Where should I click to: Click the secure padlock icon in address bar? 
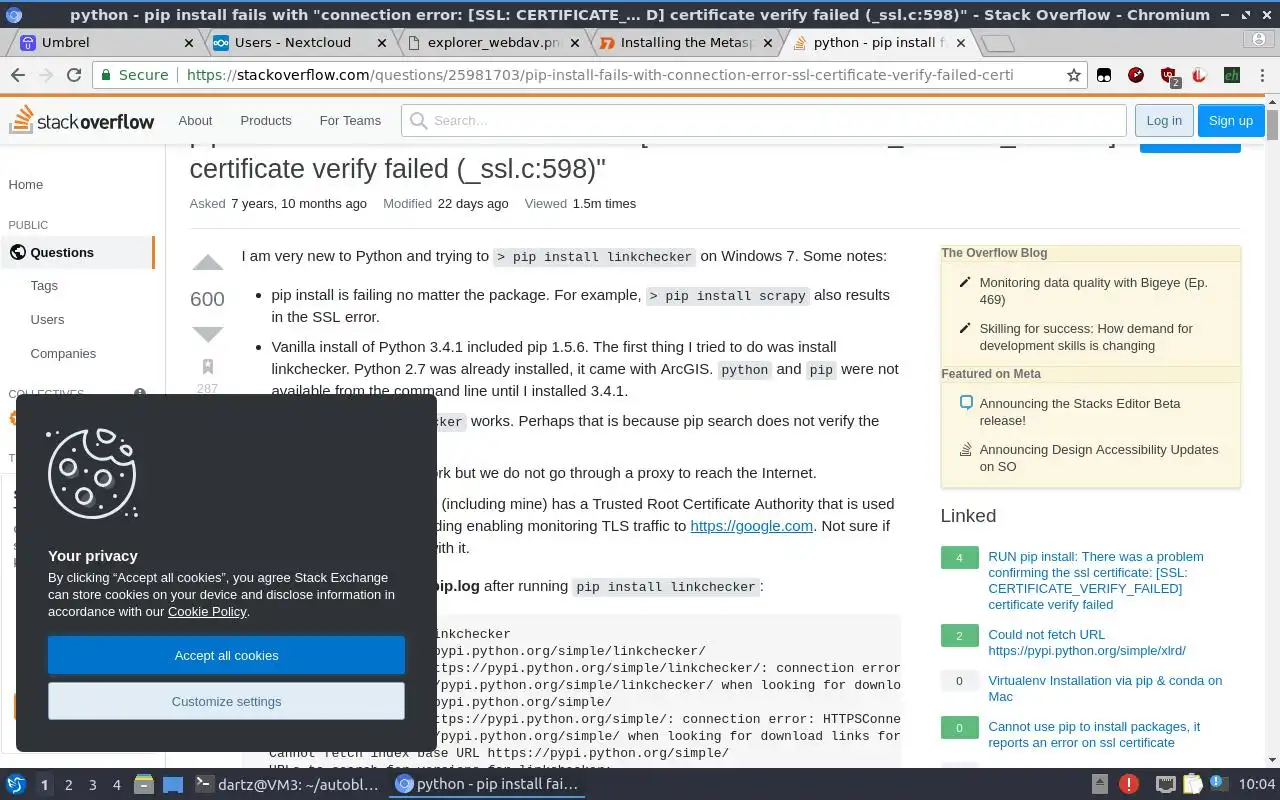pos(108,75)
